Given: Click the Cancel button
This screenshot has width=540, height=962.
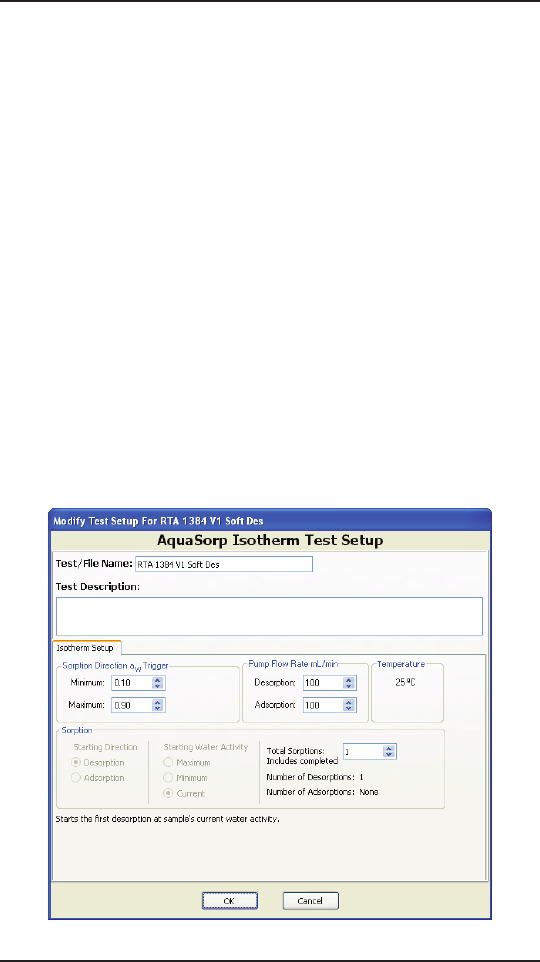Looking at the screenshot, I should 310,901.
